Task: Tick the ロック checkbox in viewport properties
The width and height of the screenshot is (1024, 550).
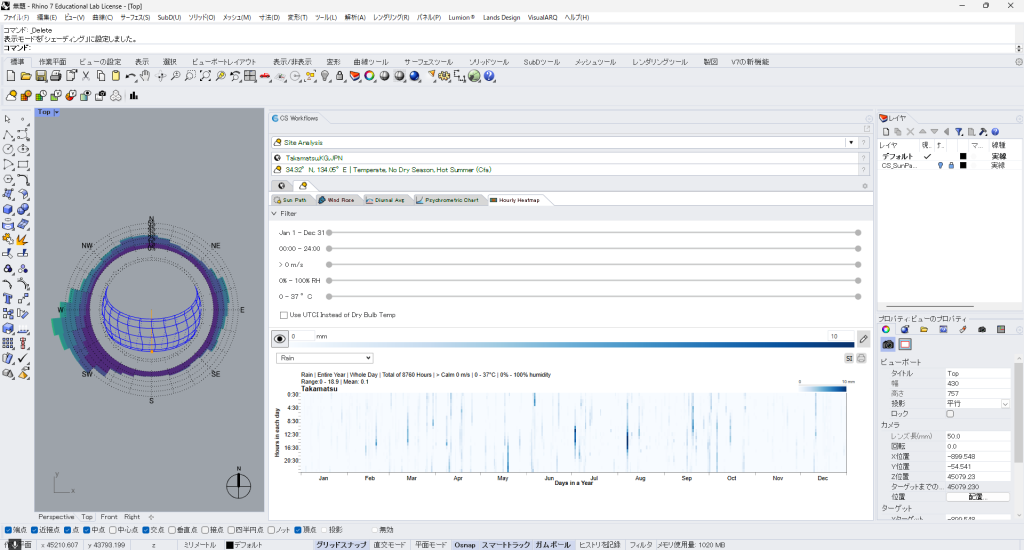Action: tap(950, 413)
